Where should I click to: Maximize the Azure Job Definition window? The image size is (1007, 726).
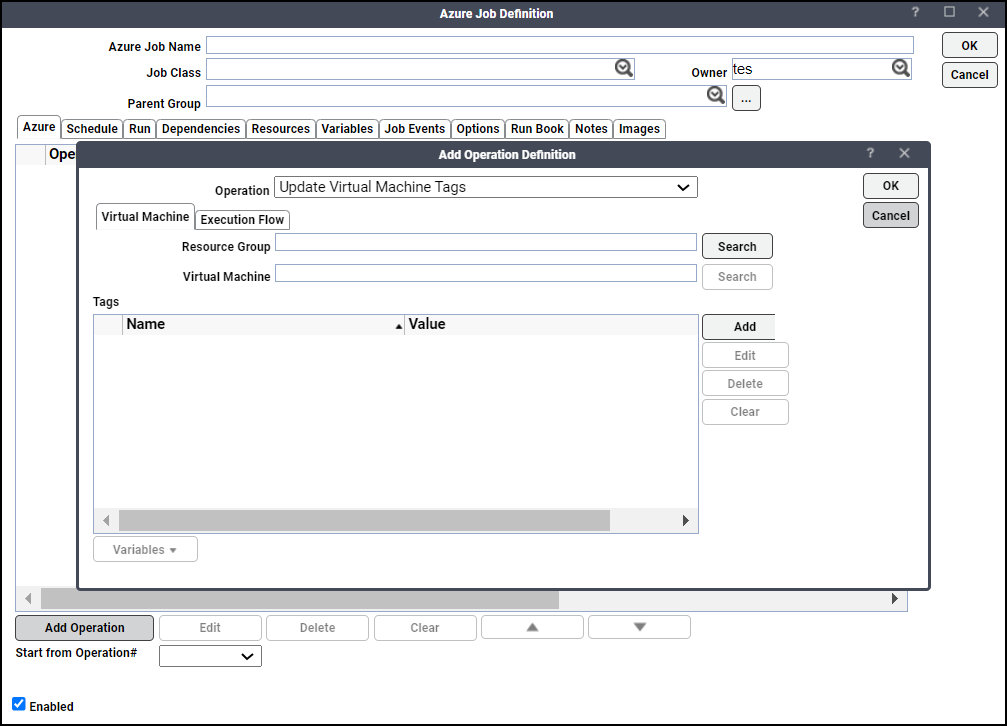949,12
